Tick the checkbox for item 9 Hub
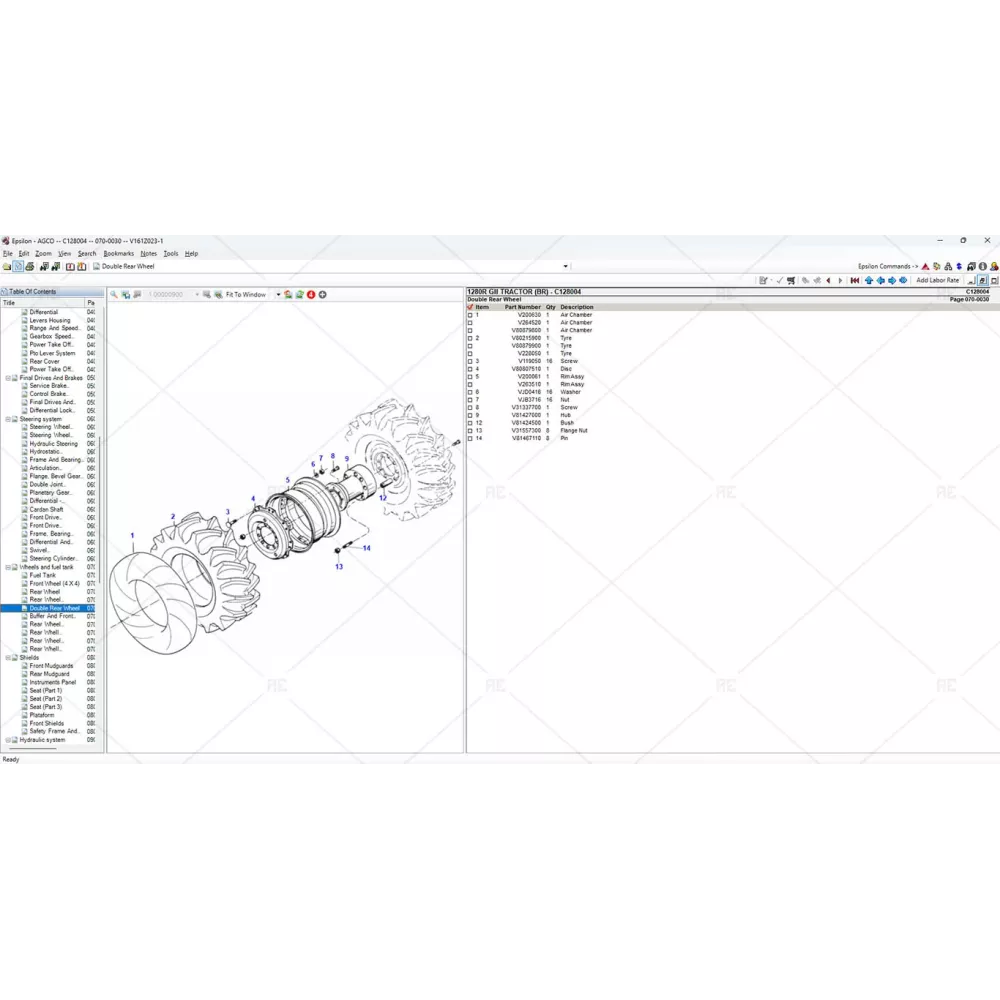Screen dimensions: 1000x1000 471,415
